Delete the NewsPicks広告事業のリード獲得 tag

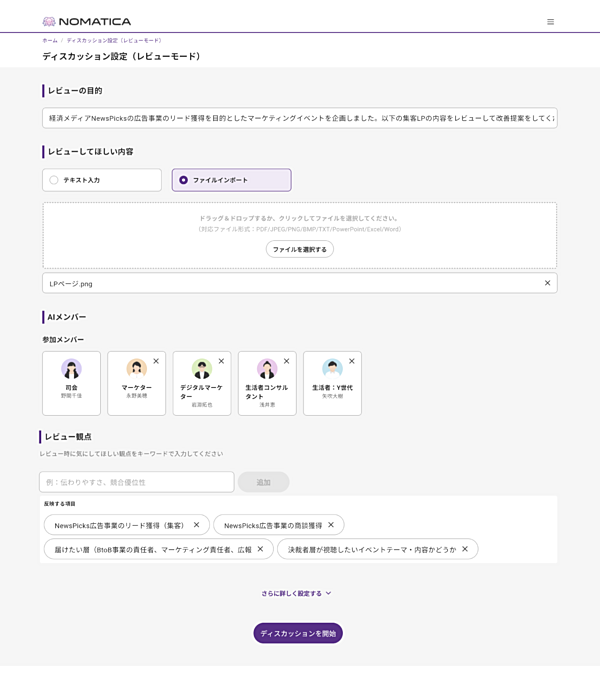pos(196,524)
